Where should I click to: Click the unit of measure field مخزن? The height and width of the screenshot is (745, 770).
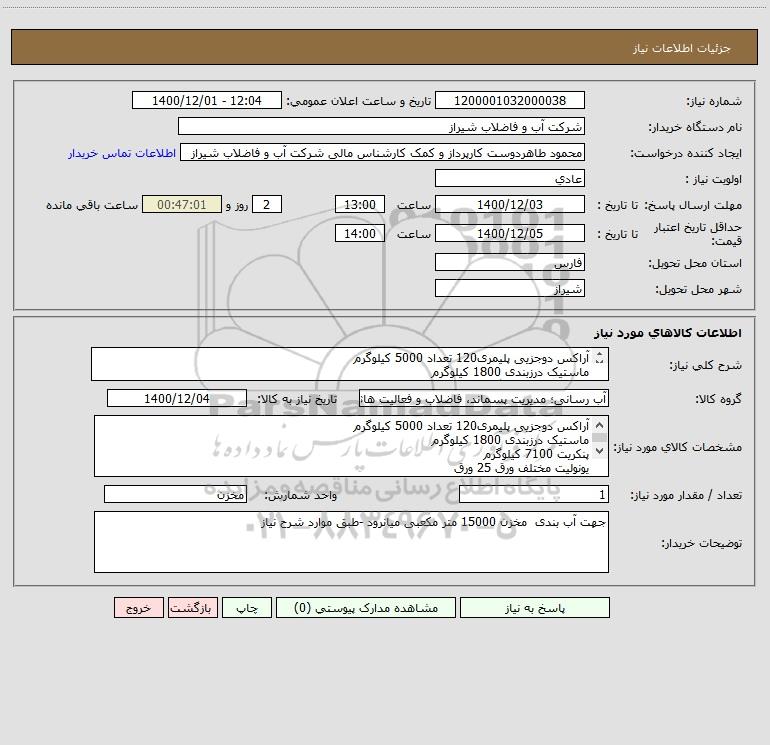coord(175,495)
